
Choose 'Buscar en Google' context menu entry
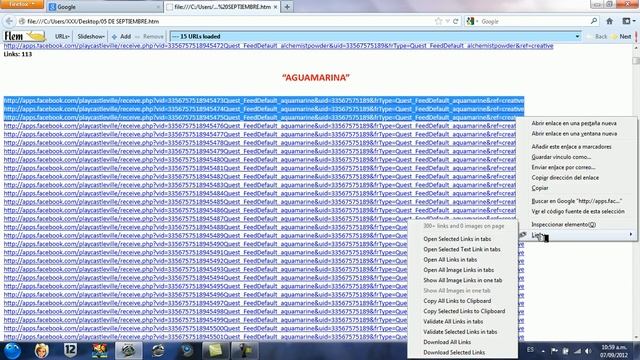tap(576, 201)
